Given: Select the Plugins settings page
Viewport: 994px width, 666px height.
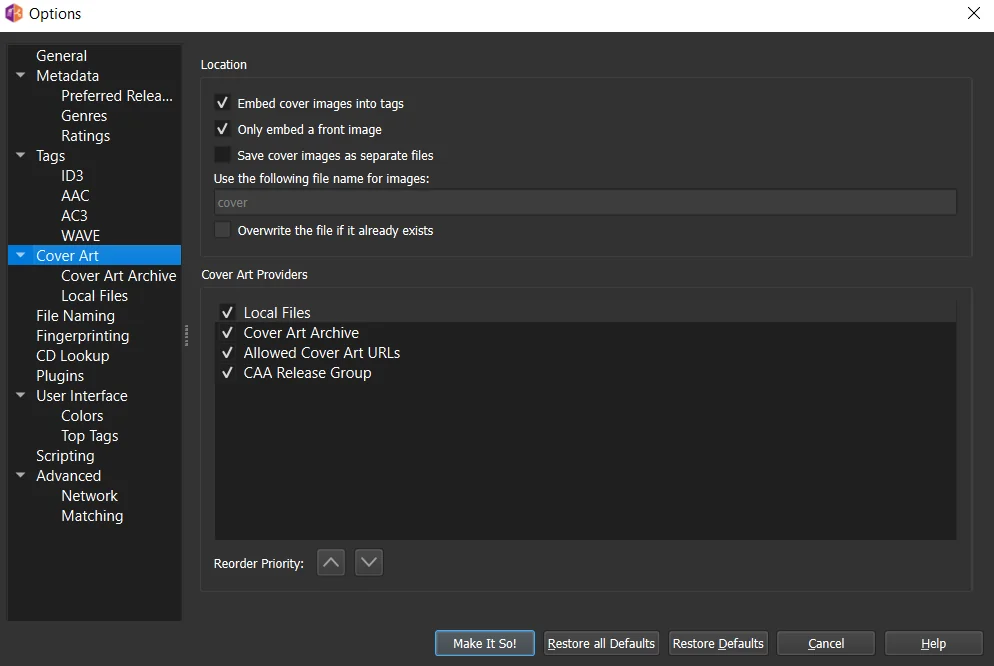Looking at the screenshot, I should tap(60, 375).
